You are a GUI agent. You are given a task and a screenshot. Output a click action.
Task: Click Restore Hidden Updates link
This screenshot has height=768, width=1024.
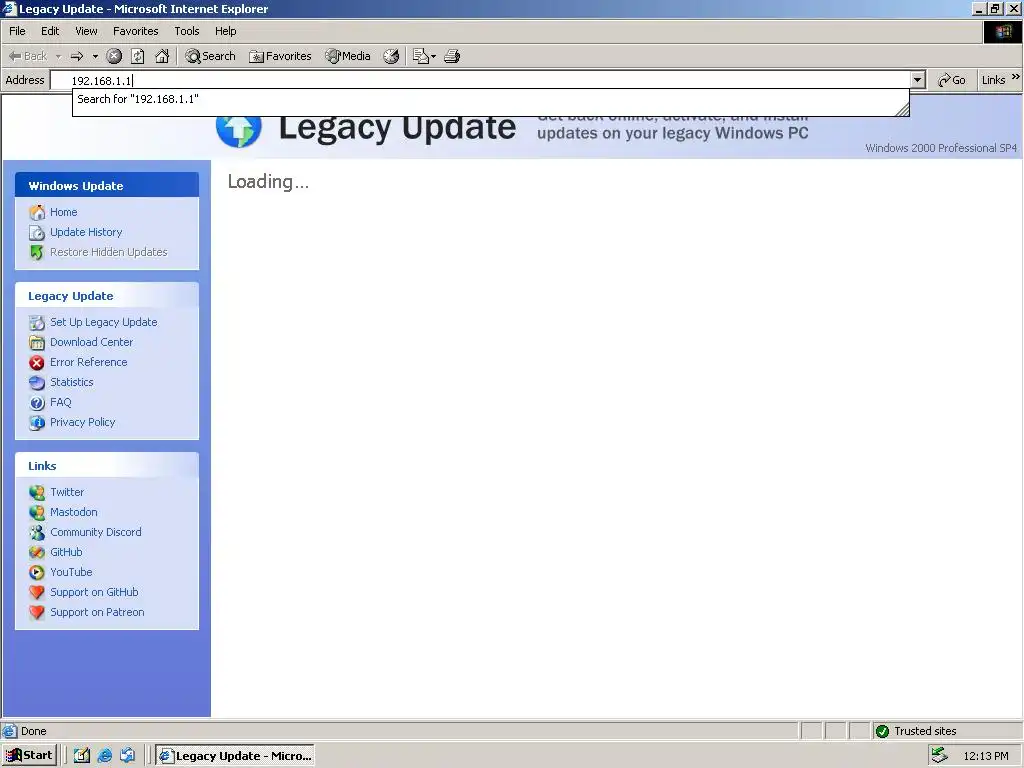[108, 252]
